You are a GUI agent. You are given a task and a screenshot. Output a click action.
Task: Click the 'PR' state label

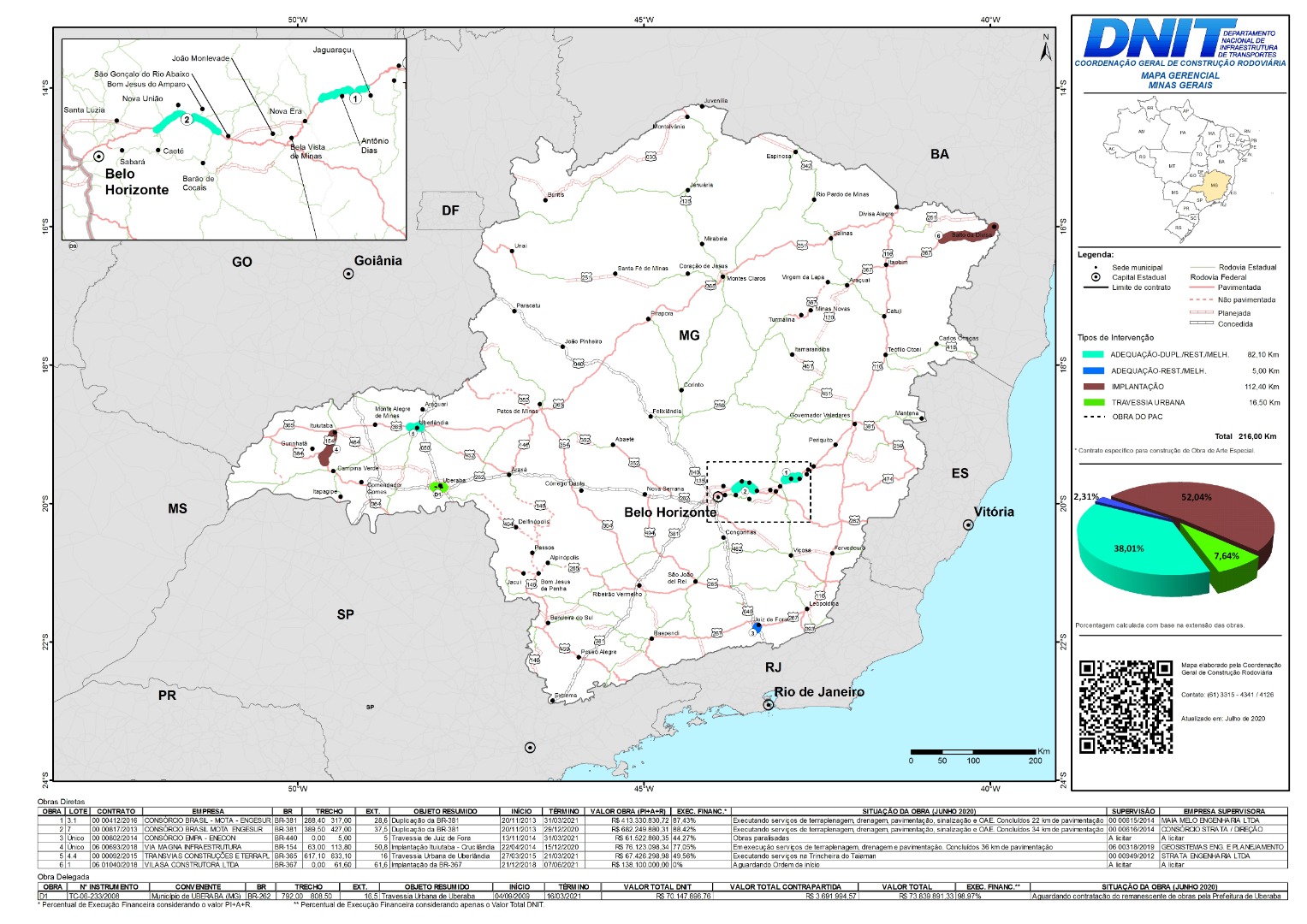(167, 695)
